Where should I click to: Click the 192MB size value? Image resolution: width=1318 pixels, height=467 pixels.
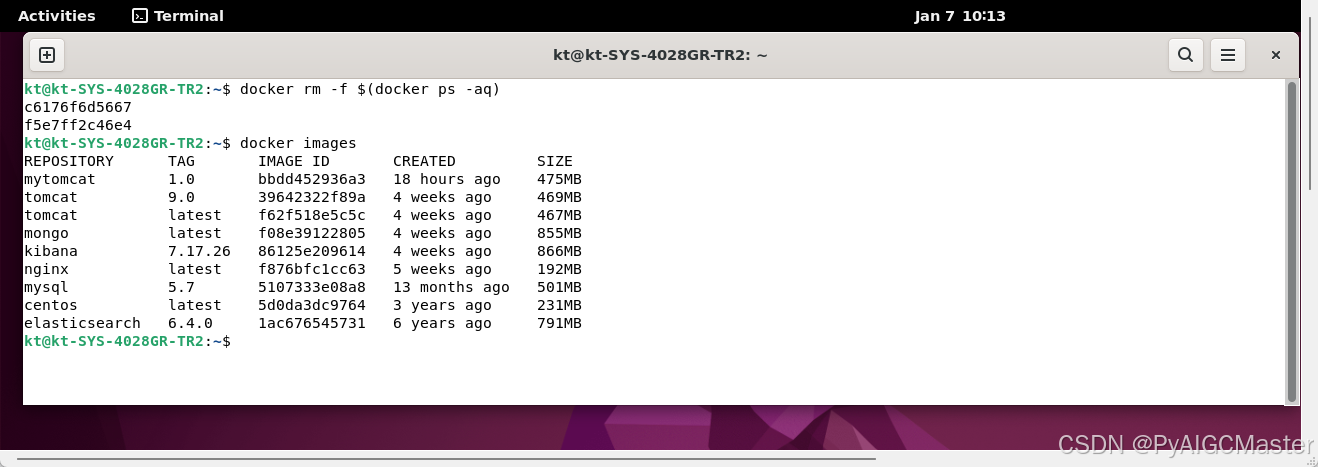tap(559, 269)
